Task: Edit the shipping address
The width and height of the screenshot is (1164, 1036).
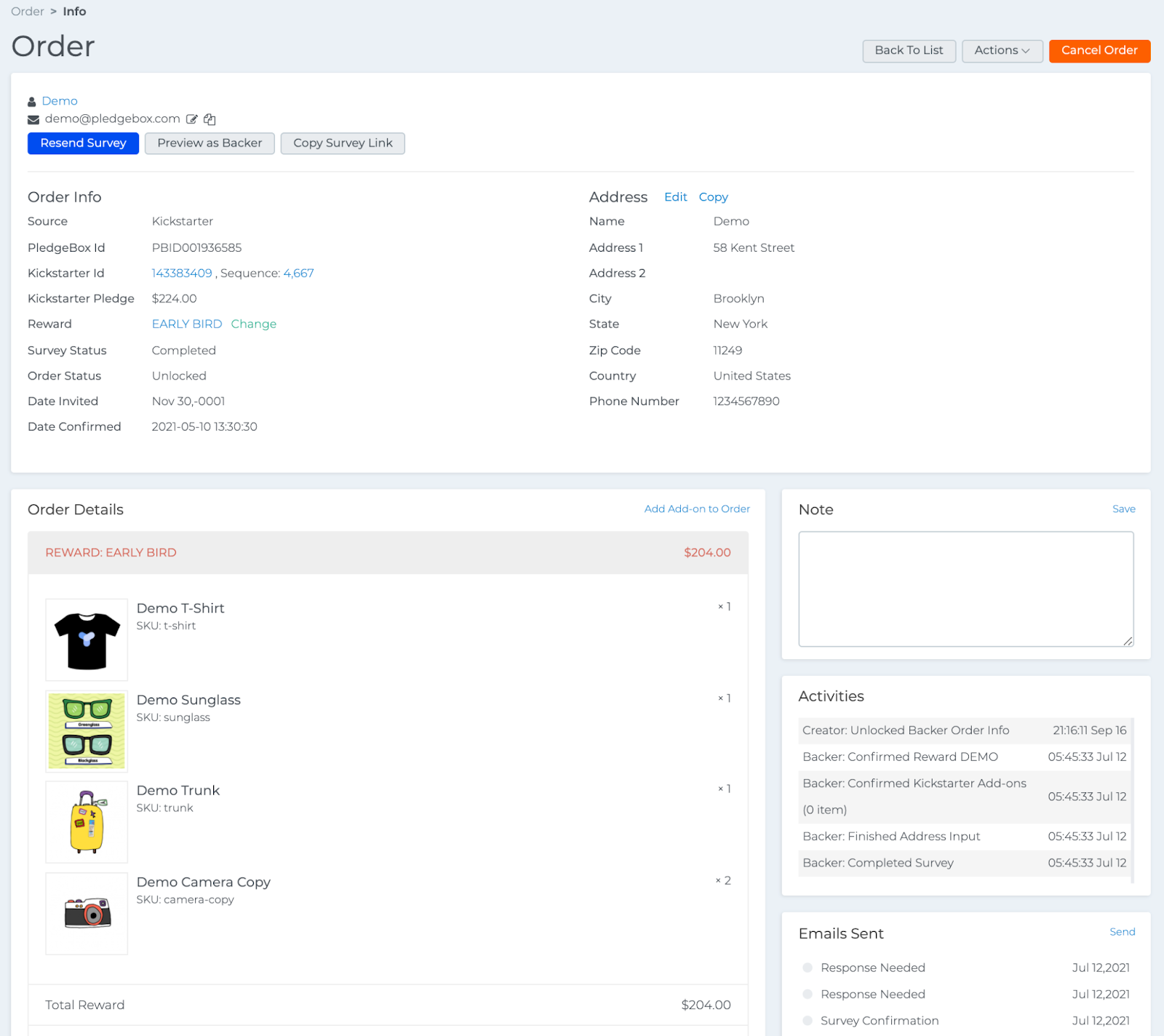Action: tap(676, 197)
